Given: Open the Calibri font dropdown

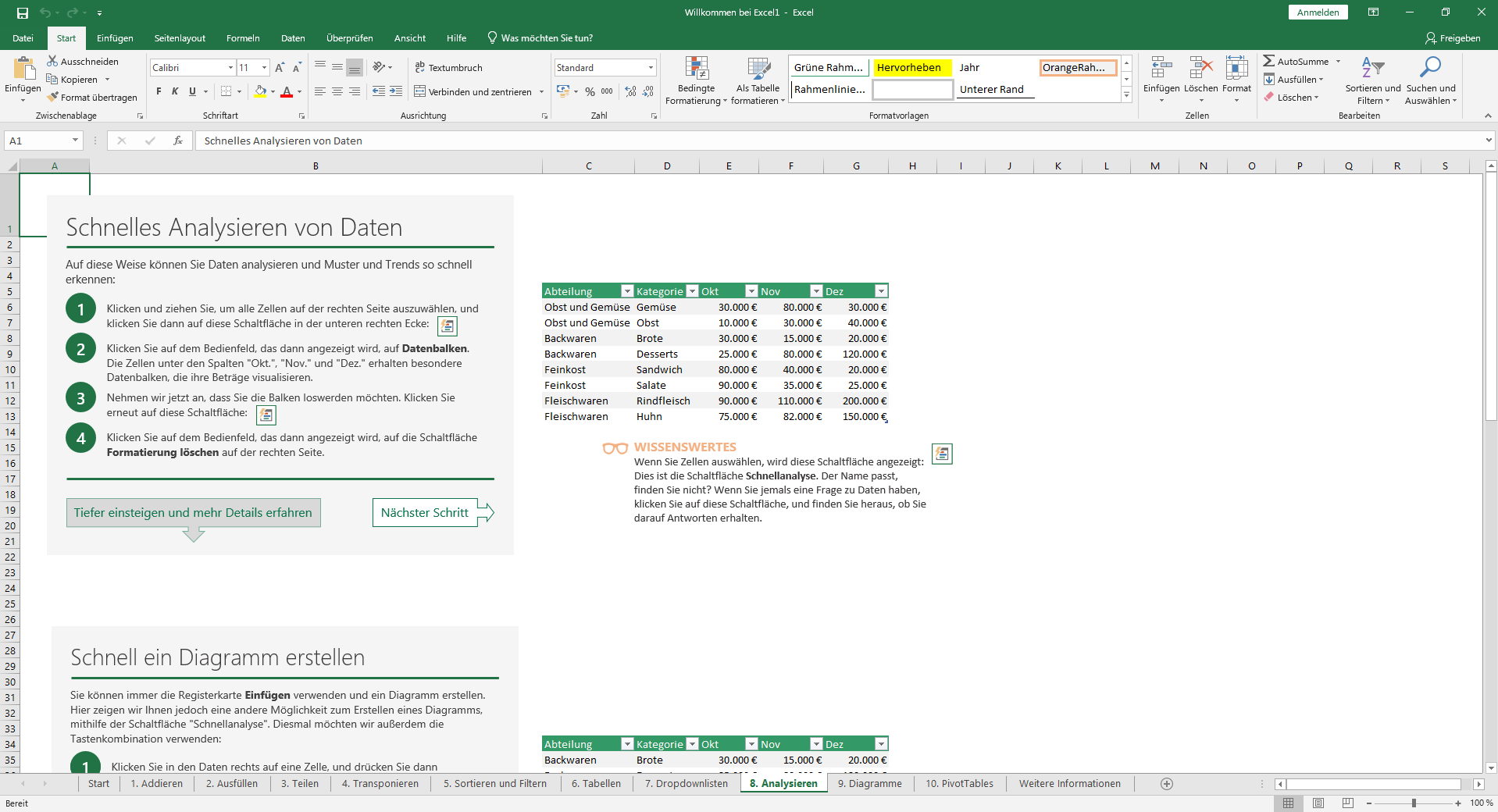Looking at the screenshot, I should 229,67.
